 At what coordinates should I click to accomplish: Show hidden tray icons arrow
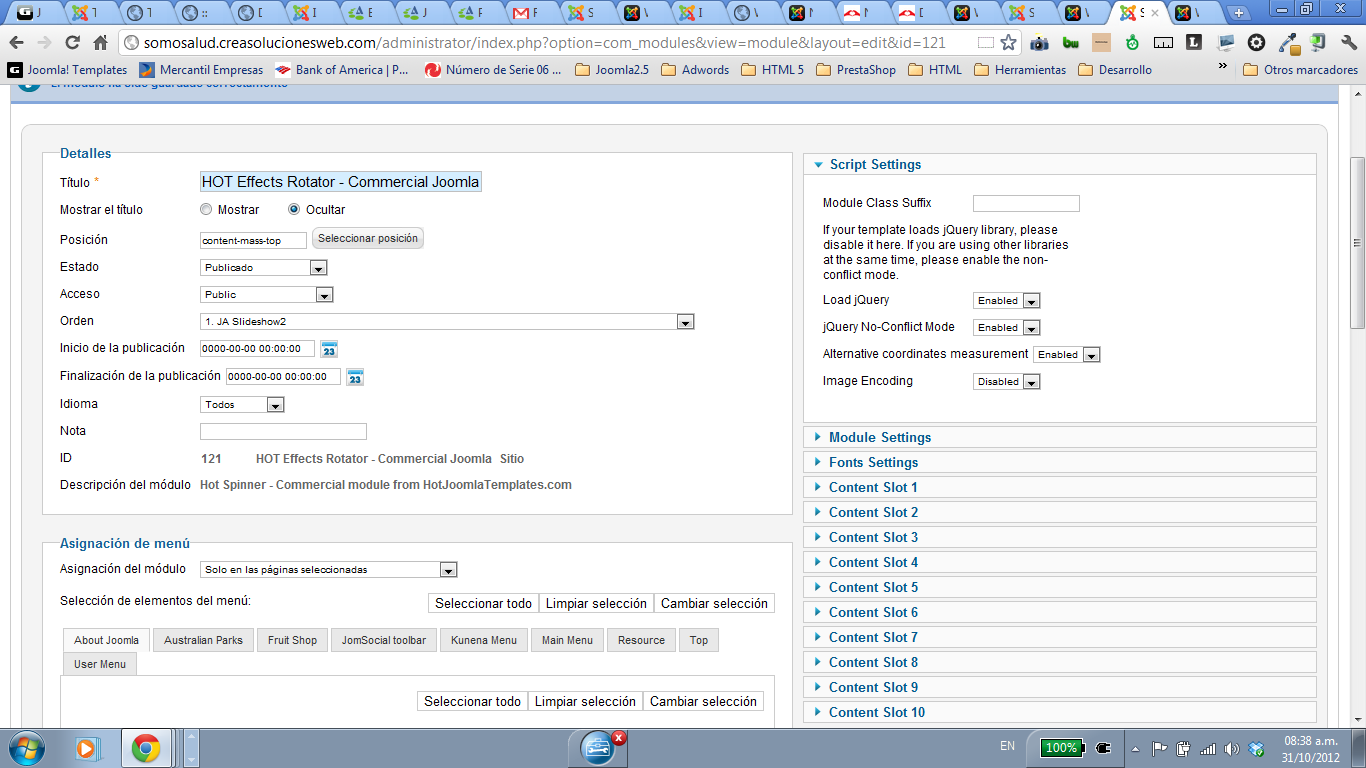click(x=1135, y=748)
